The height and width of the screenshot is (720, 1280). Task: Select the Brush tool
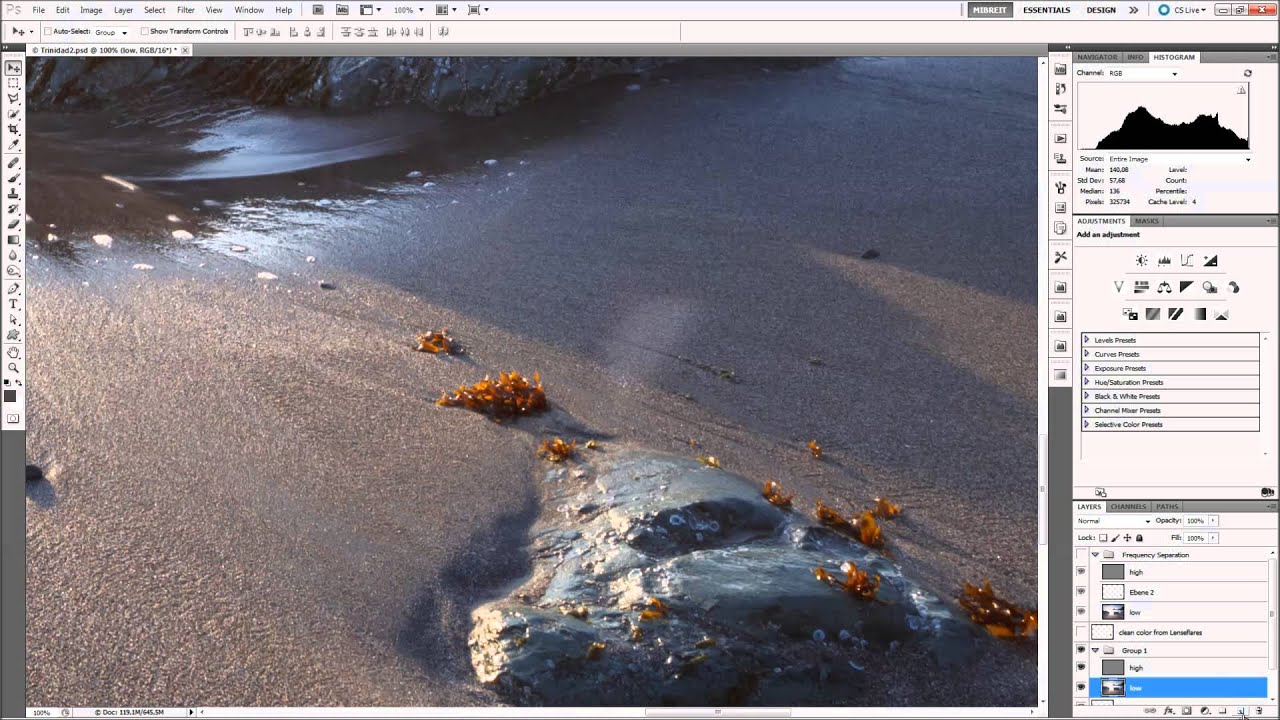pos(14,178)
